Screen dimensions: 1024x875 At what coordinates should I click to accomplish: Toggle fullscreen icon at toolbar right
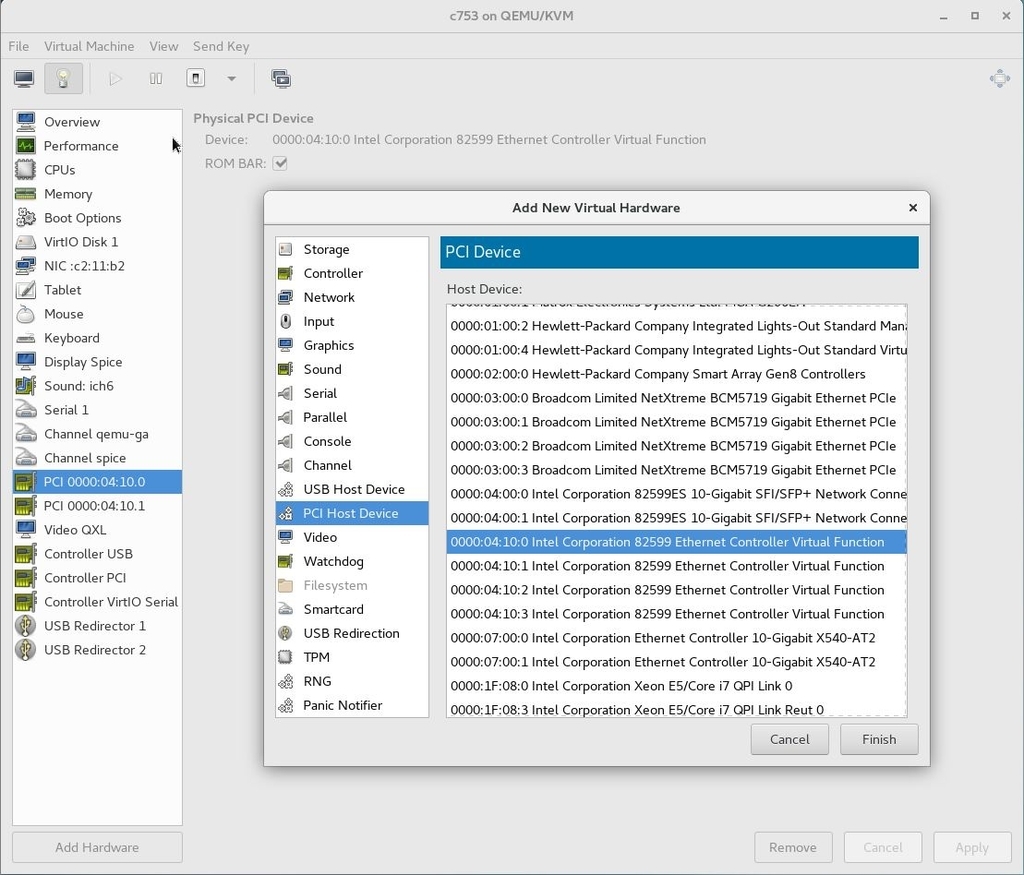pyautogui.click(x=999, y=79)
